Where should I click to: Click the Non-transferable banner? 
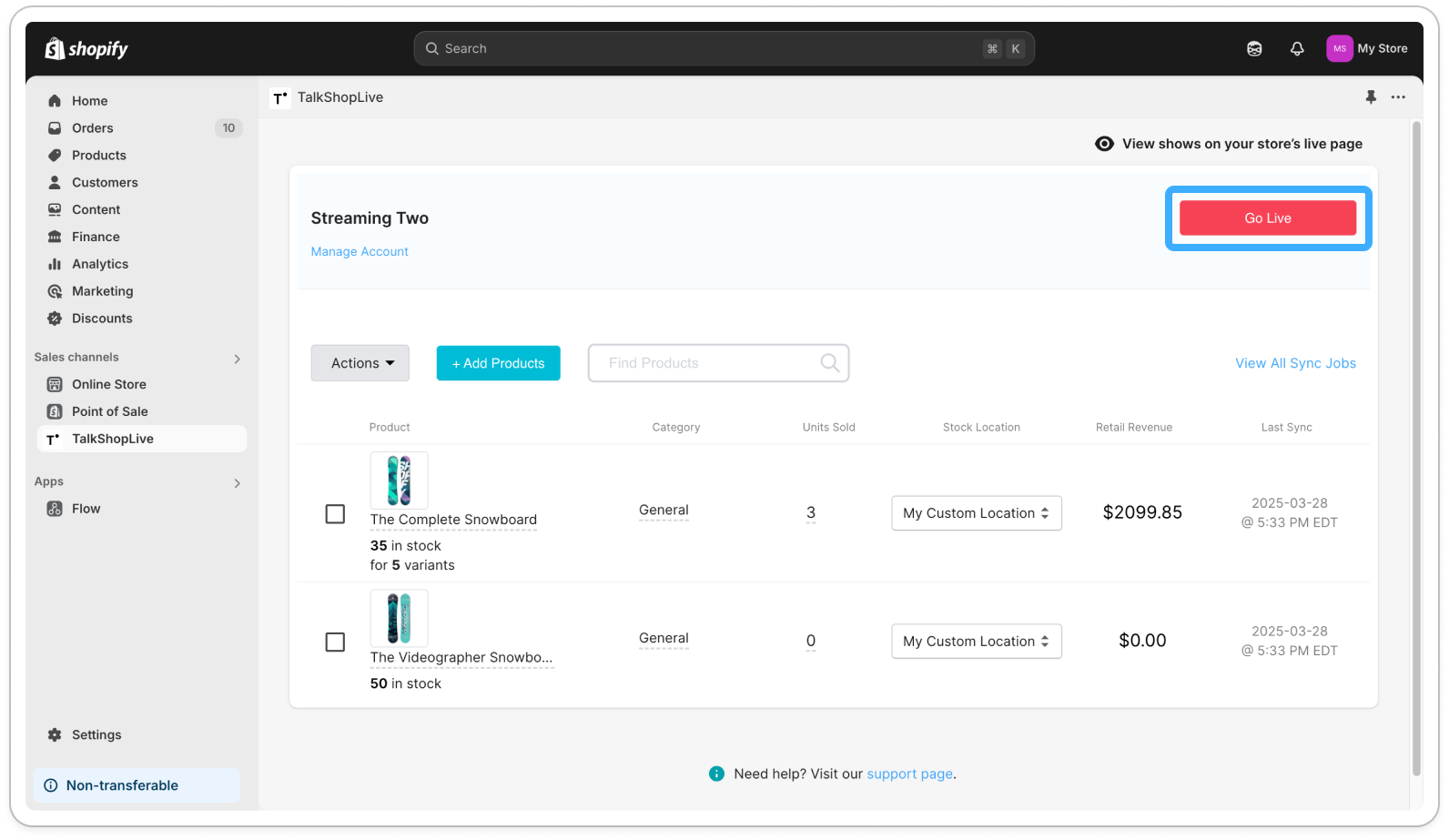point(137,786)
